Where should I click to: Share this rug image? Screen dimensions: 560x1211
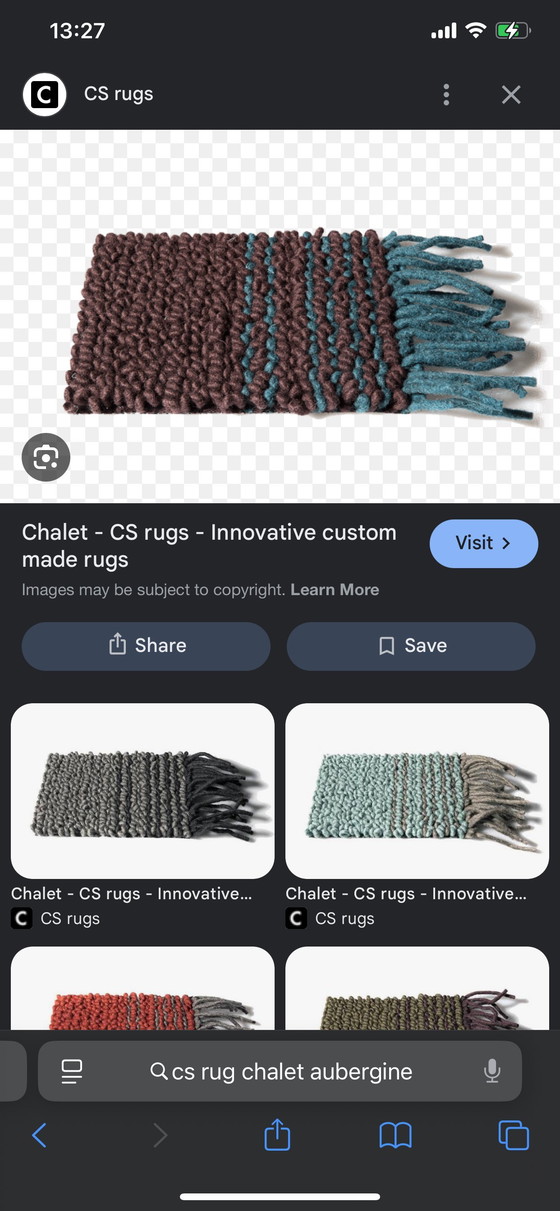(146, 646)
